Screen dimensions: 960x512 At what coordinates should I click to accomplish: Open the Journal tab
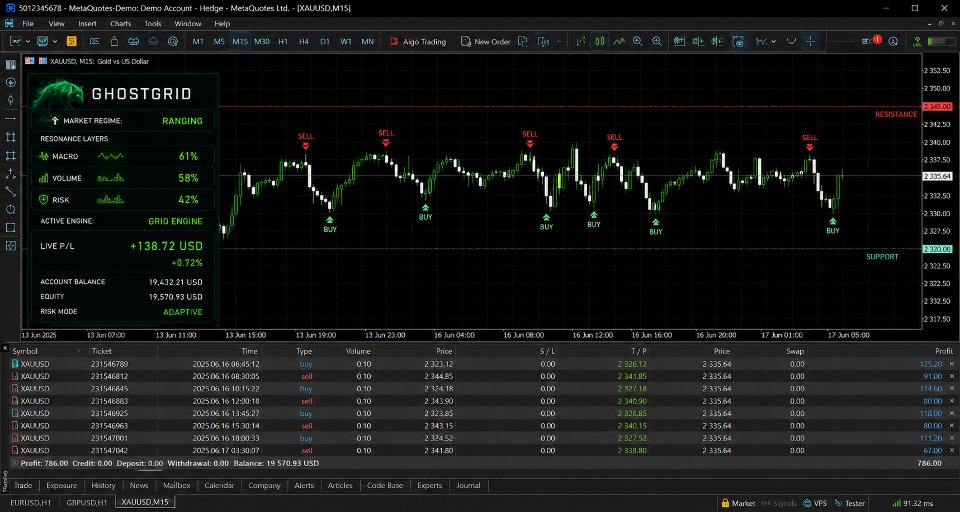coord(468,485)
